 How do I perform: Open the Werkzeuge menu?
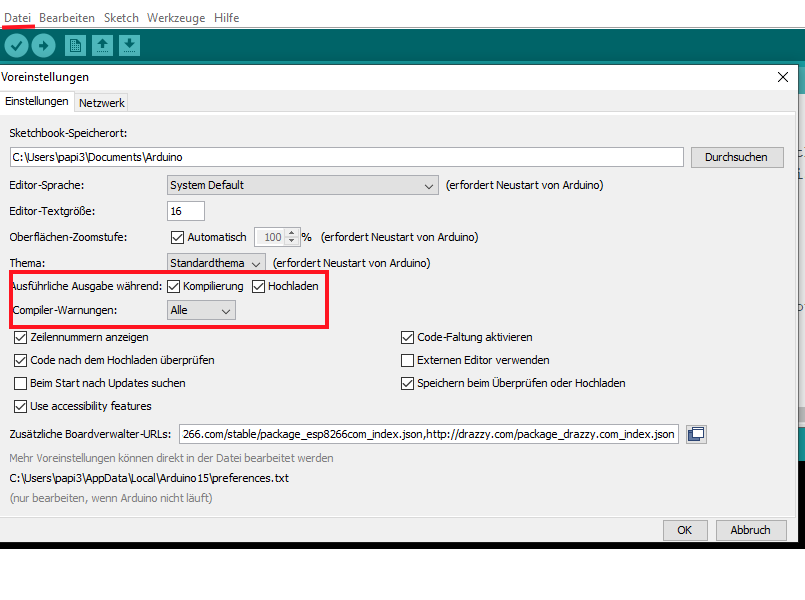(177, 18)
